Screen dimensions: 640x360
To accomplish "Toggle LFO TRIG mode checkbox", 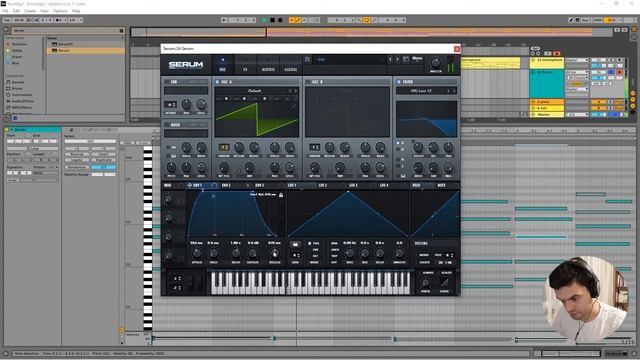I will tap(310, 243).
